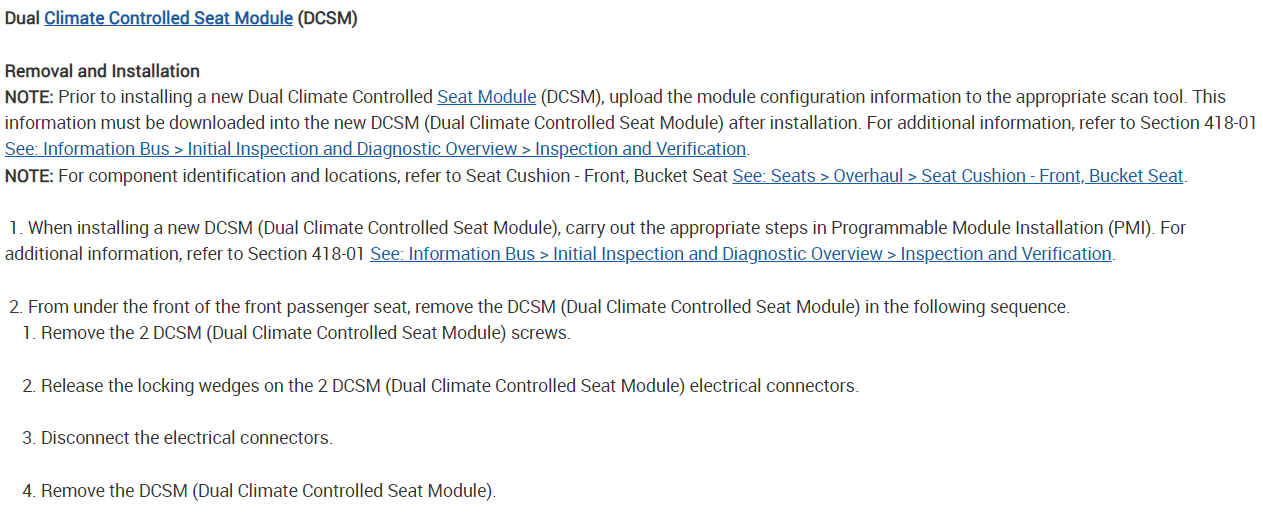This screenshot has width=1263, height=524.
Task: Click the "Seat Module" link in first note
Action: coord(486,97)
